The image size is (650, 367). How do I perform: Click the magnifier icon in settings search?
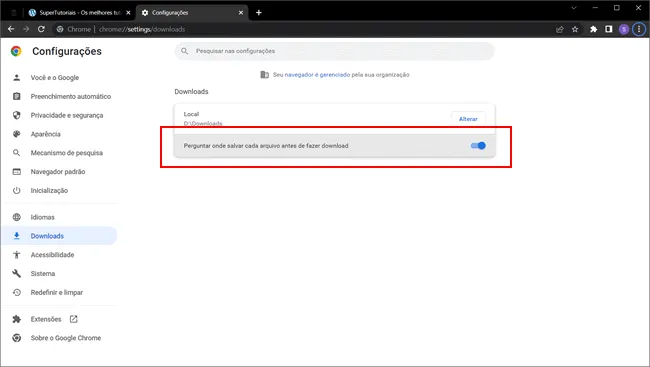[184, 51]
